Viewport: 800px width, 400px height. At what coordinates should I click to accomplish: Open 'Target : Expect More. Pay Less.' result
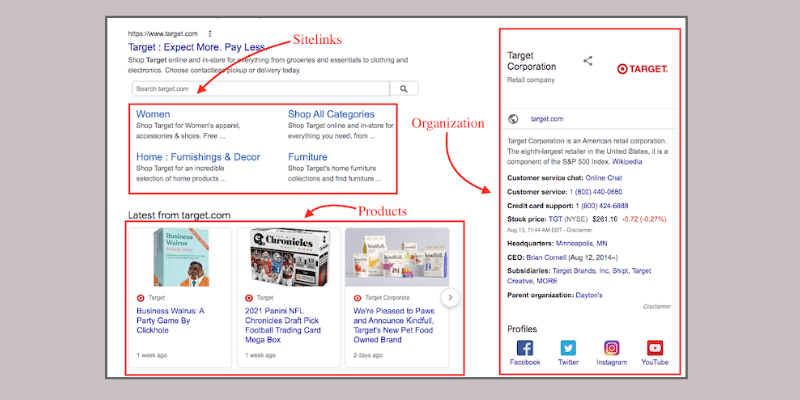point(197,47)
